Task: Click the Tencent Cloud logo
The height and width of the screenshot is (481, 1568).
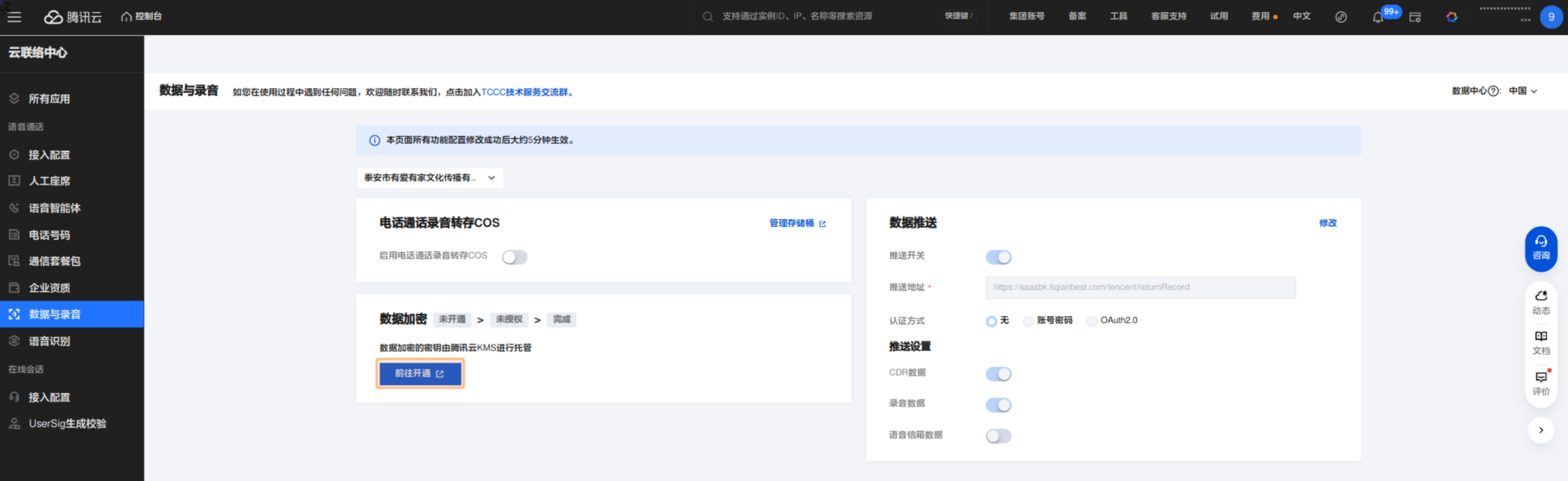Action: (73, 17)
